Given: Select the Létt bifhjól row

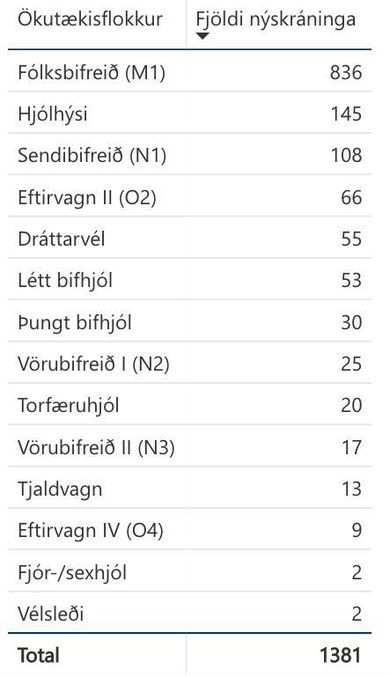Looking at the screenshot, I should click(x=190, y=280).
